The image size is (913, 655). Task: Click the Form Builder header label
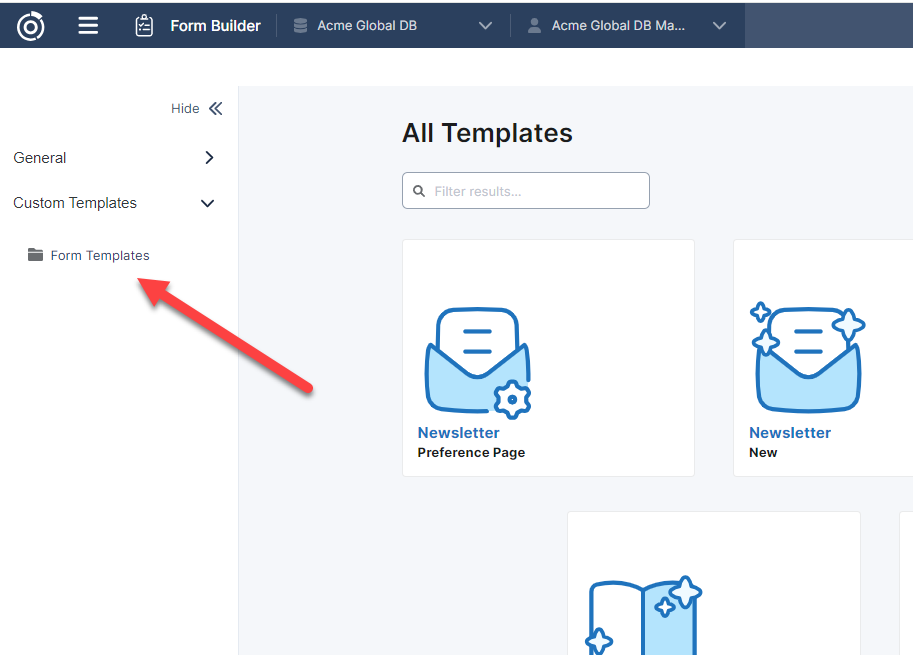(215, 26)
